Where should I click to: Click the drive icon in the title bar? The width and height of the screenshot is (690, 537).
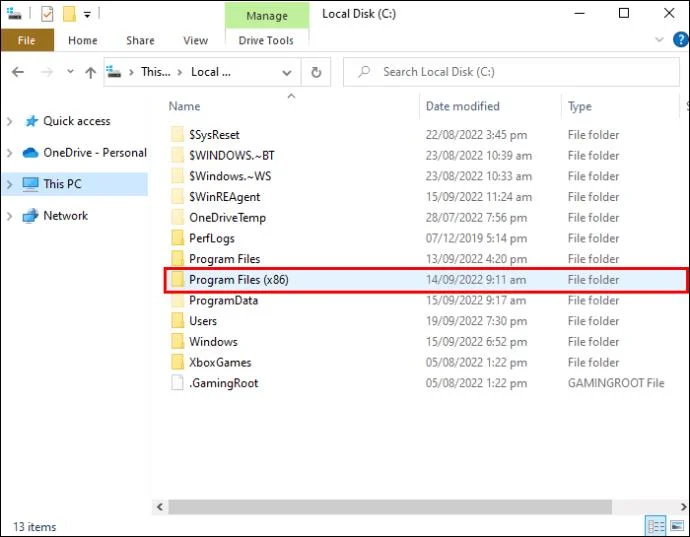pos(14,14)
